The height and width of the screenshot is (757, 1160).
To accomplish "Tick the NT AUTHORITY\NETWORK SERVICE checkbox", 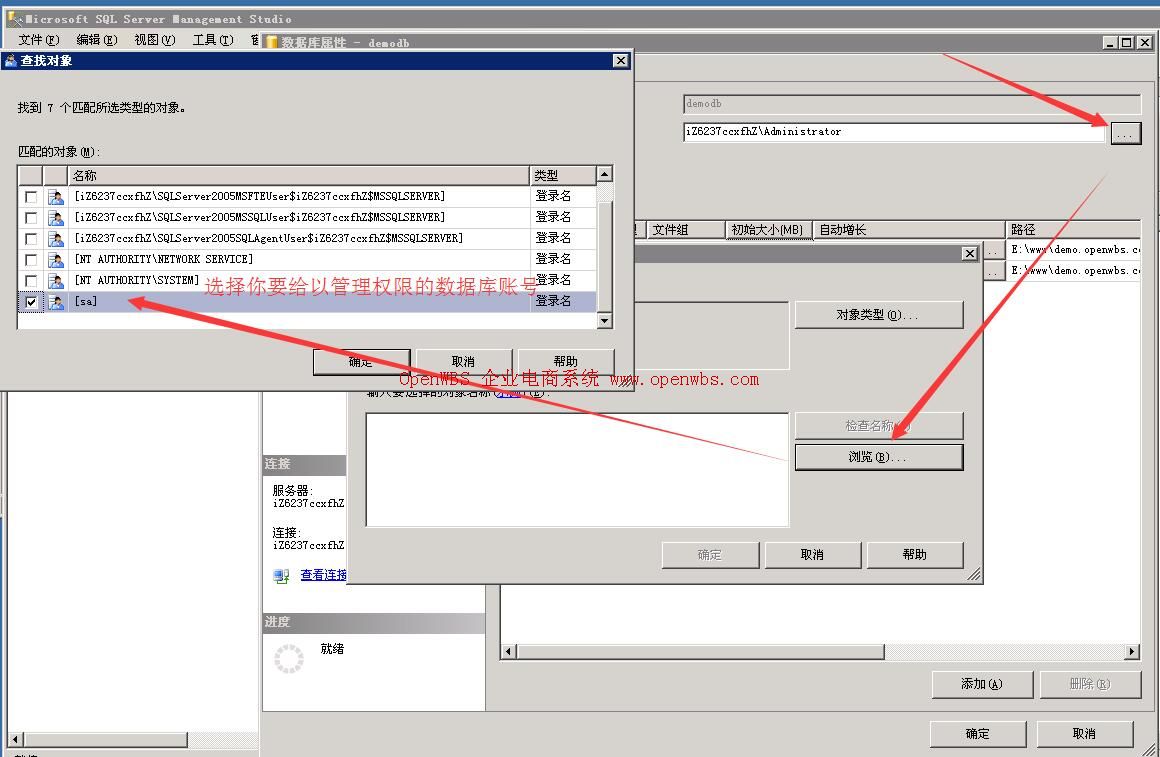I will (32, 260).
